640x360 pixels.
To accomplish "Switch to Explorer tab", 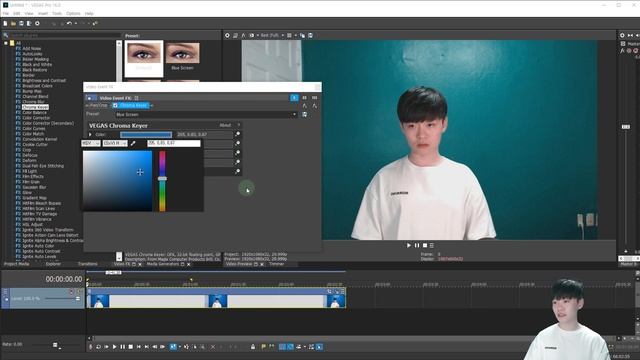I will (53, 264).
